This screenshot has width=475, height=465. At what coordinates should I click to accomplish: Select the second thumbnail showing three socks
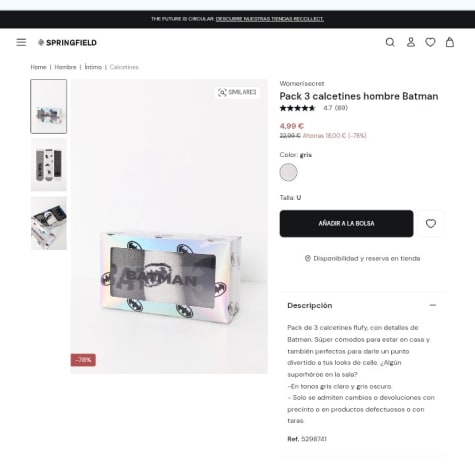[x=49, y=165]
